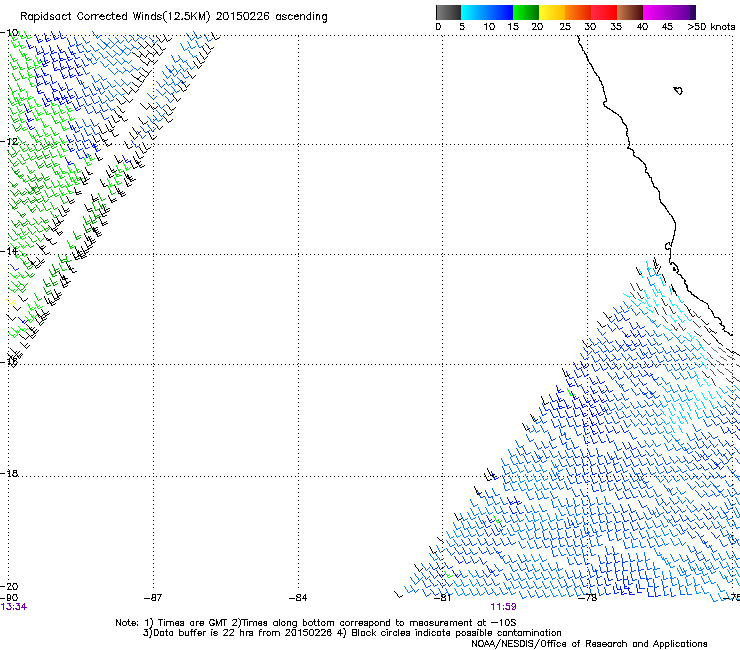Click the '-78' longitude axis label
Image resolution: width=740 pixels, height=650 pixels.
click(x=588, y=597)
